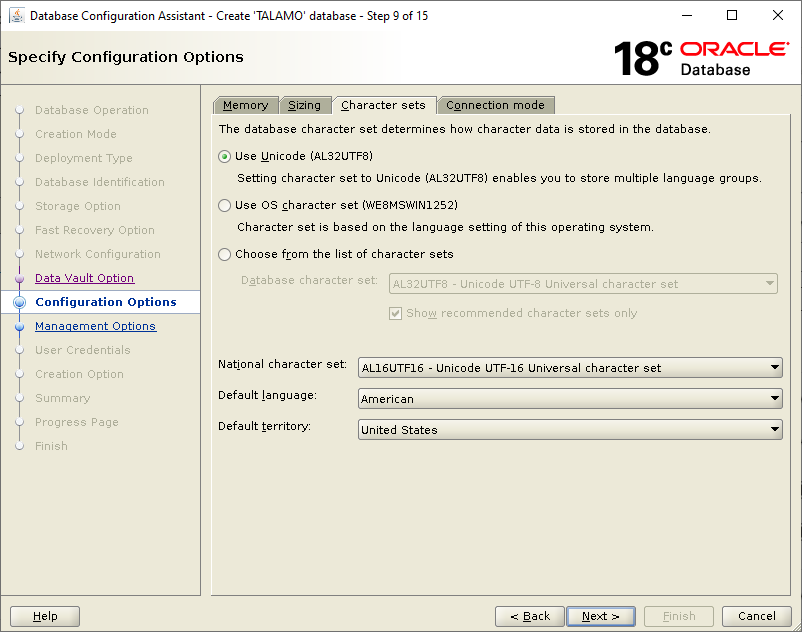802x632 pixels.
Task: Click the Fast Recovery Option step
Action: (x=95, y=230)
